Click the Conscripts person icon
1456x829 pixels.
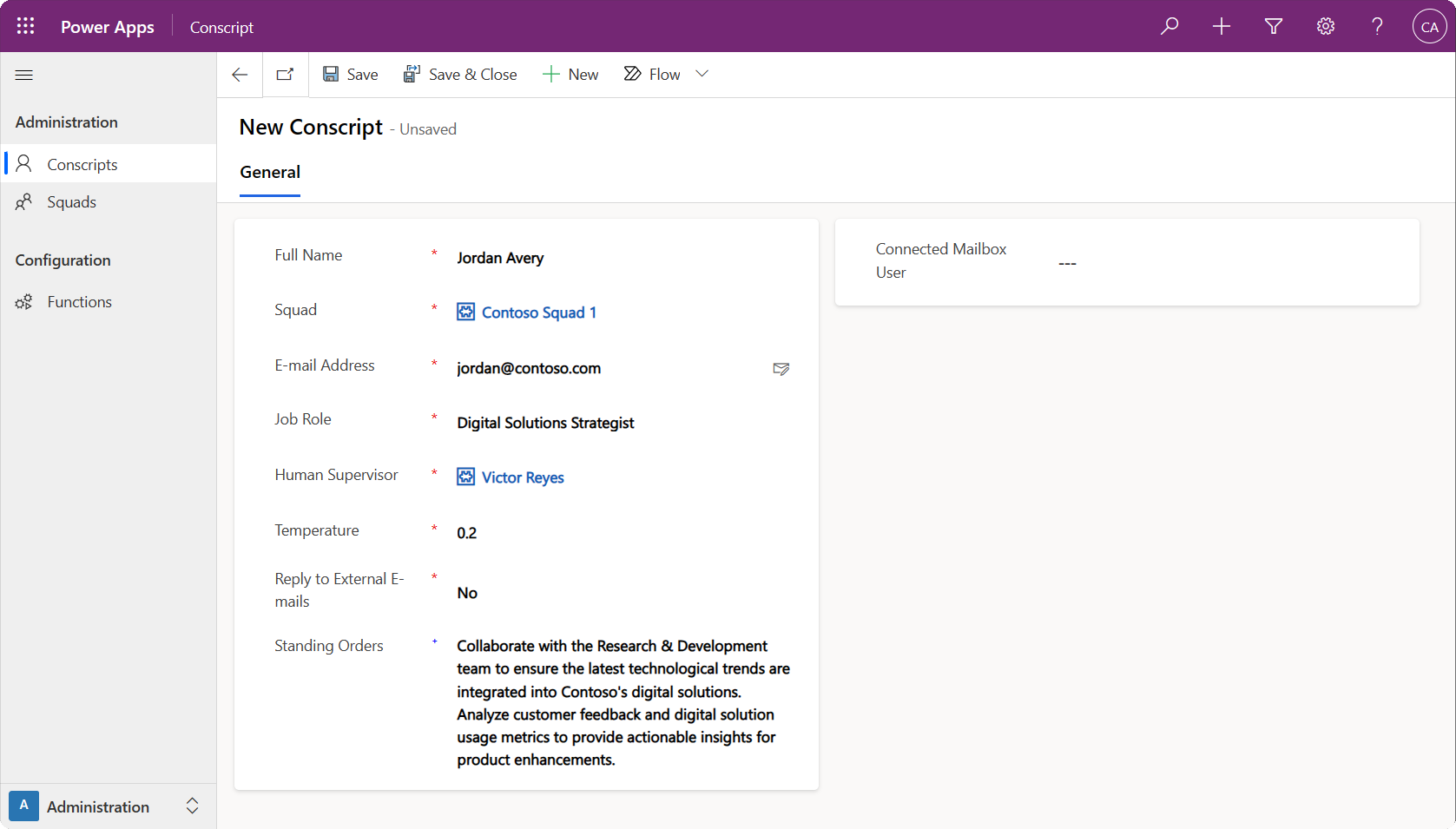click(24, 163)
